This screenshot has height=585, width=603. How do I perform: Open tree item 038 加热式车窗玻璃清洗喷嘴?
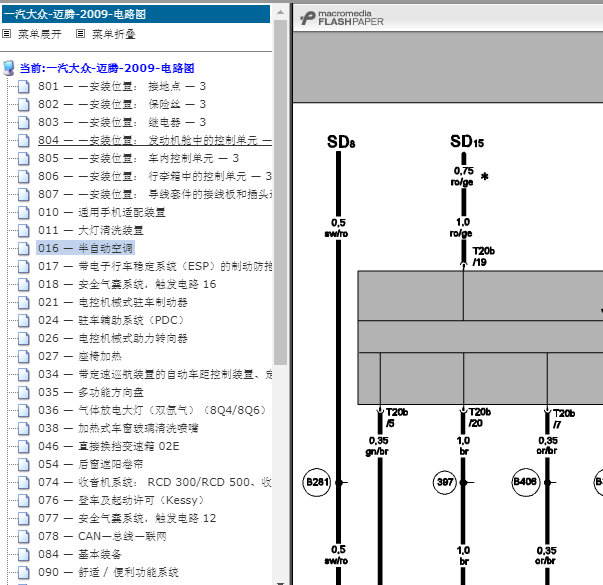[x=118, y=428]
